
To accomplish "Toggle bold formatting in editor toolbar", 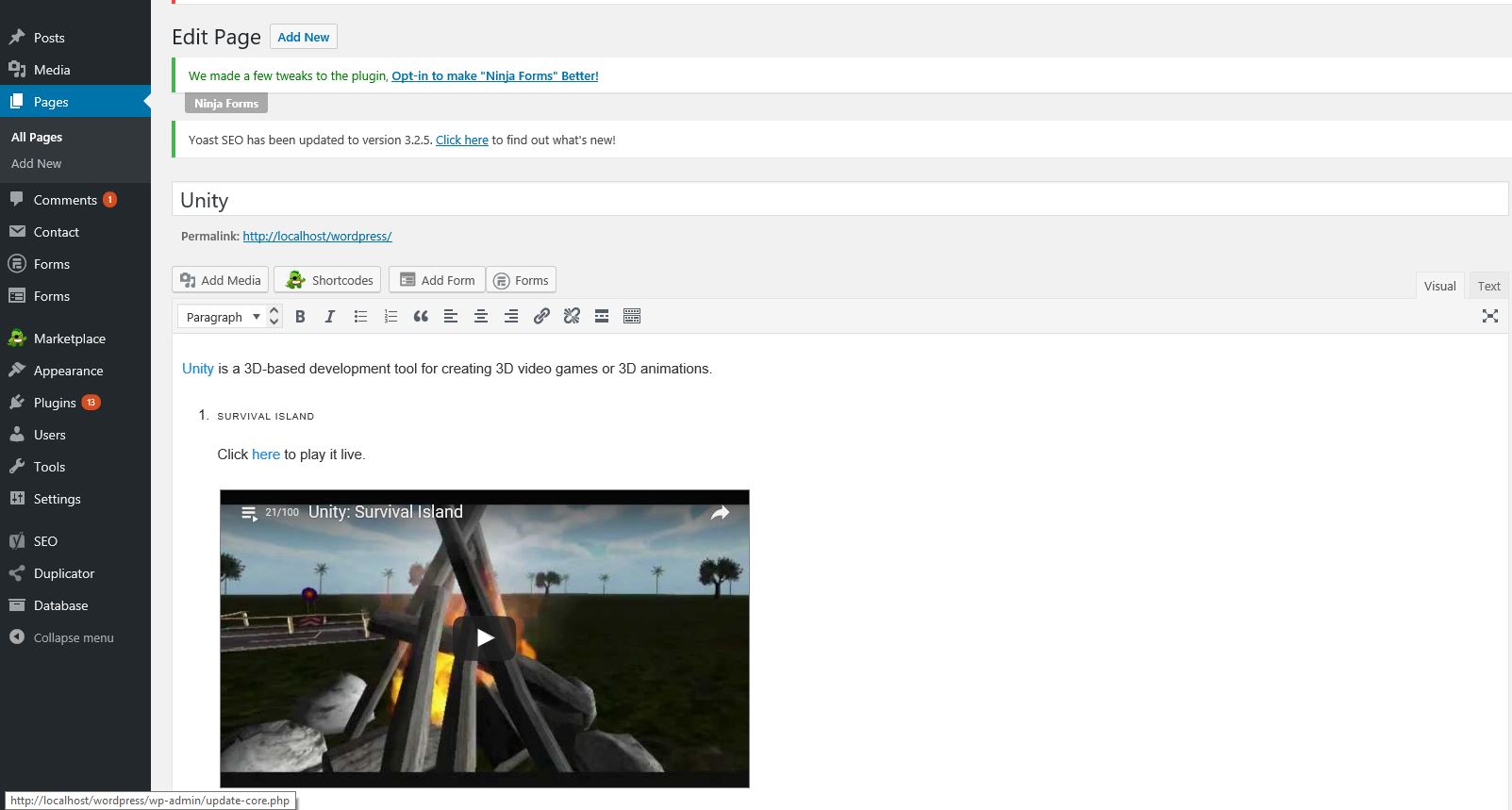I will (300, 317).
